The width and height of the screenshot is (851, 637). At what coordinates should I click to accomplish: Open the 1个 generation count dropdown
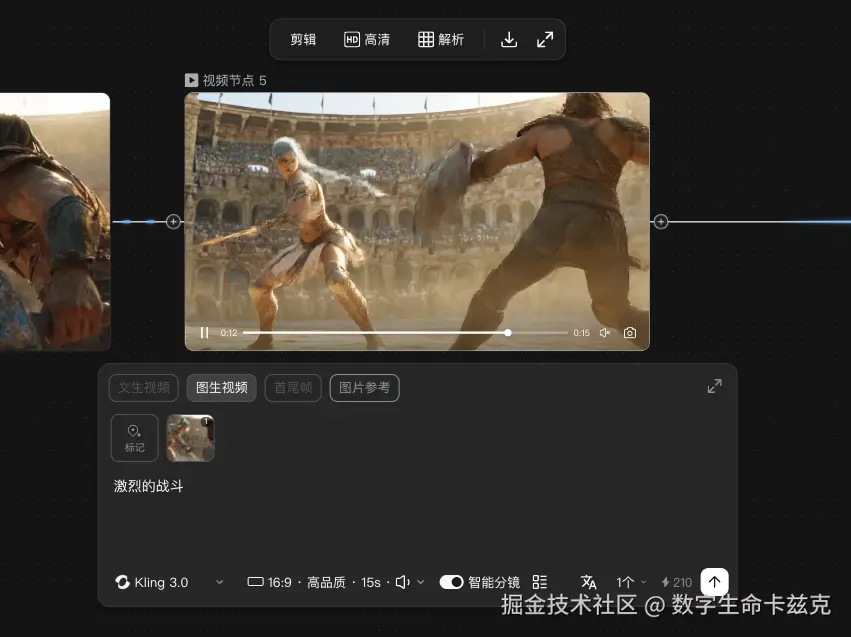(x=630, y=581)
